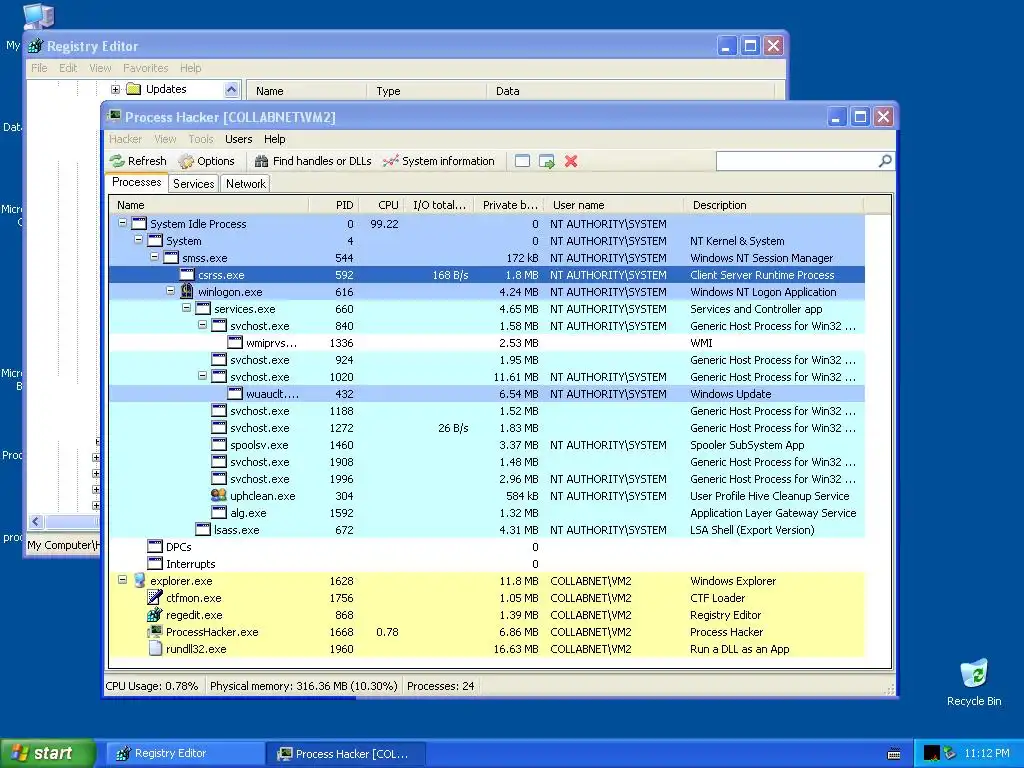Sort by the PID column header
Viewport: 1024px width, 768px height.
(x=334, y=205)
